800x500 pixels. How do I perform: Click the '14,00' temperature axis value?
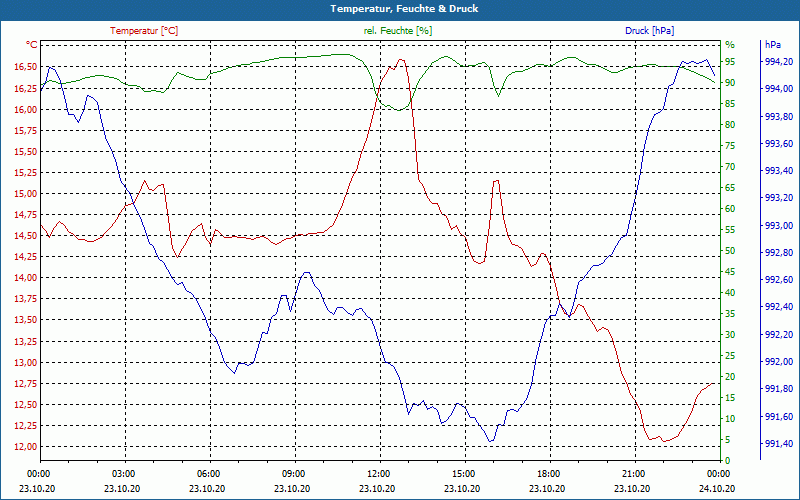coord(24,278)
